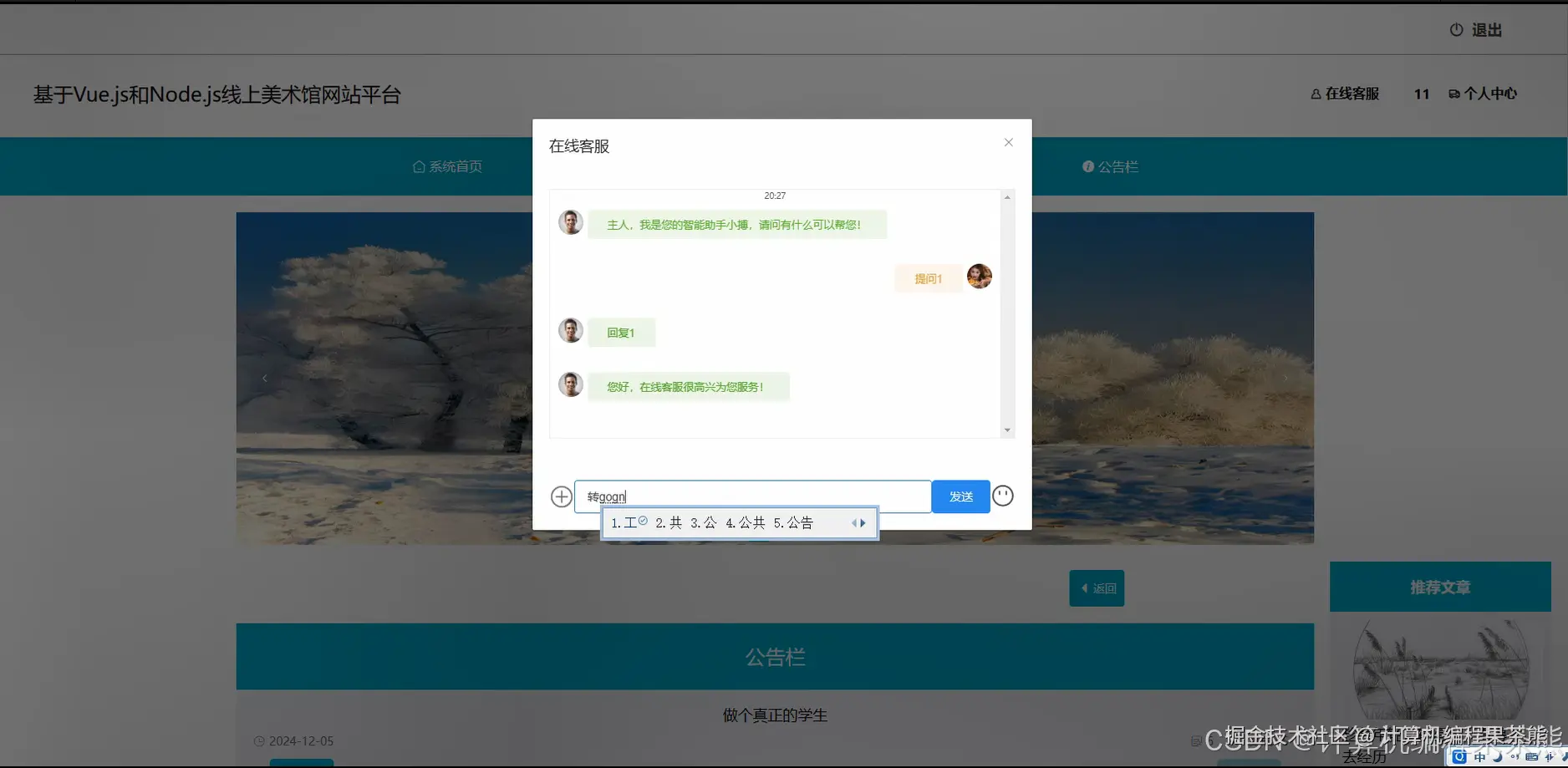
Task: Click the 发送 send button
Action: click(x=960, y=496)
